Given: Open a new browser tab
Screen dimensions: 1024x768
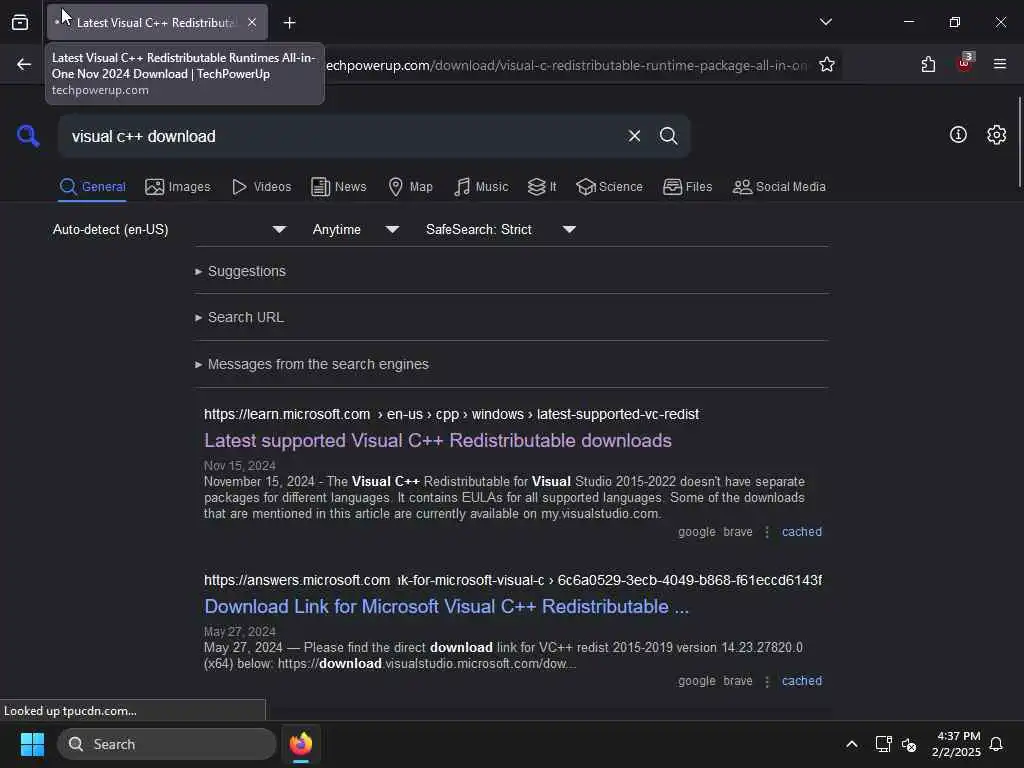Looking at the screenshot, I should point(289,23).
